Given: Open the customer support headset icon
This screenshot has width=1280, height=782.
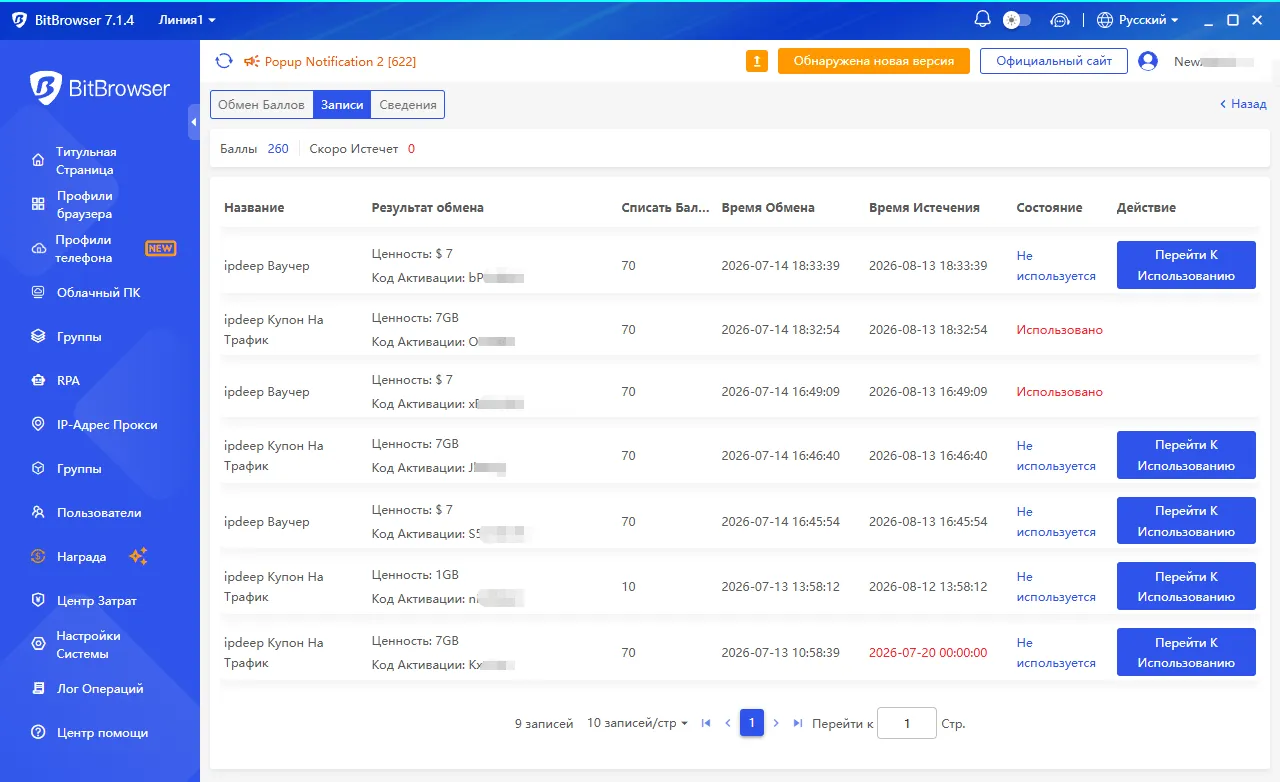Looking at the screenshot, I should tap(1060, 20).
